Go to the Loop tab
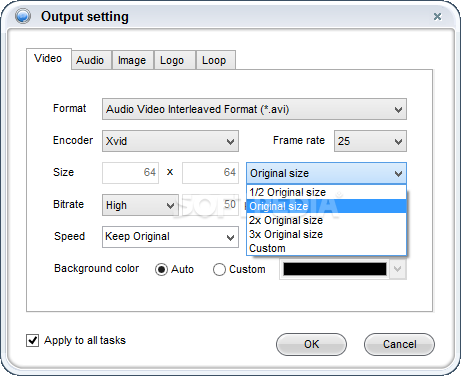 pos(214,60)
